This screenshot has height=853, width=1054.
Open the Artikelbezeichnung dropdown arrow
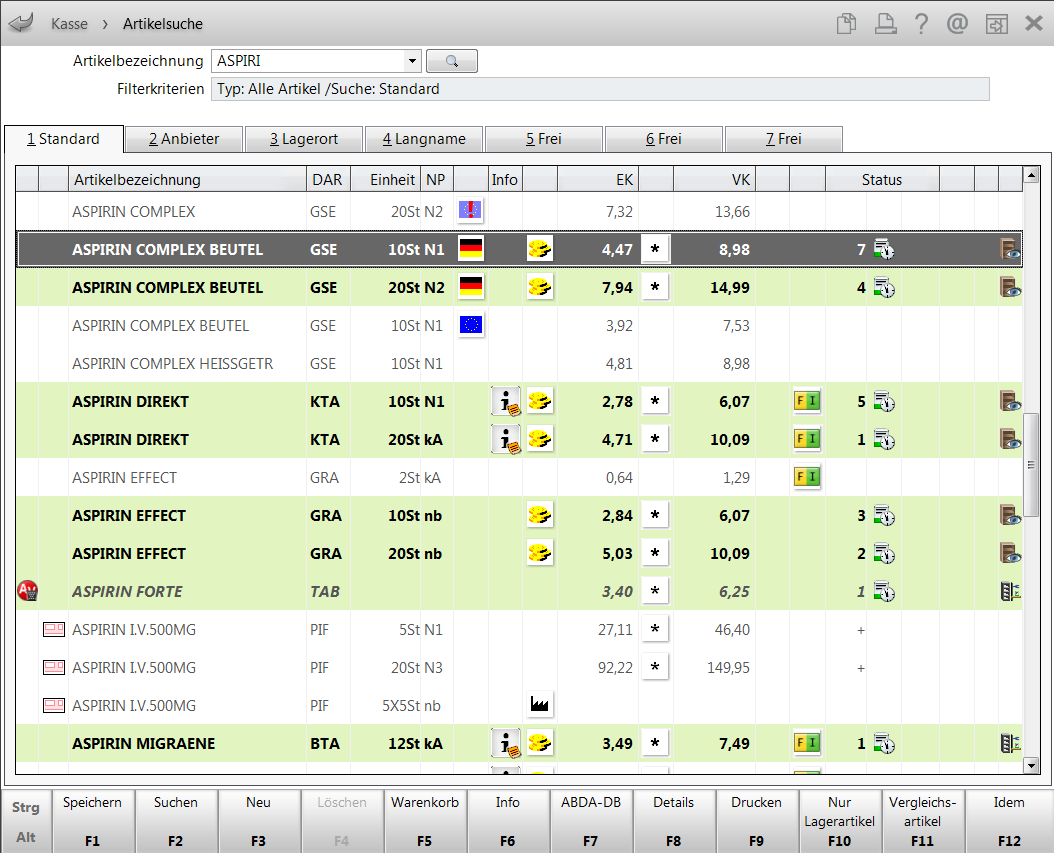[412, 61]
